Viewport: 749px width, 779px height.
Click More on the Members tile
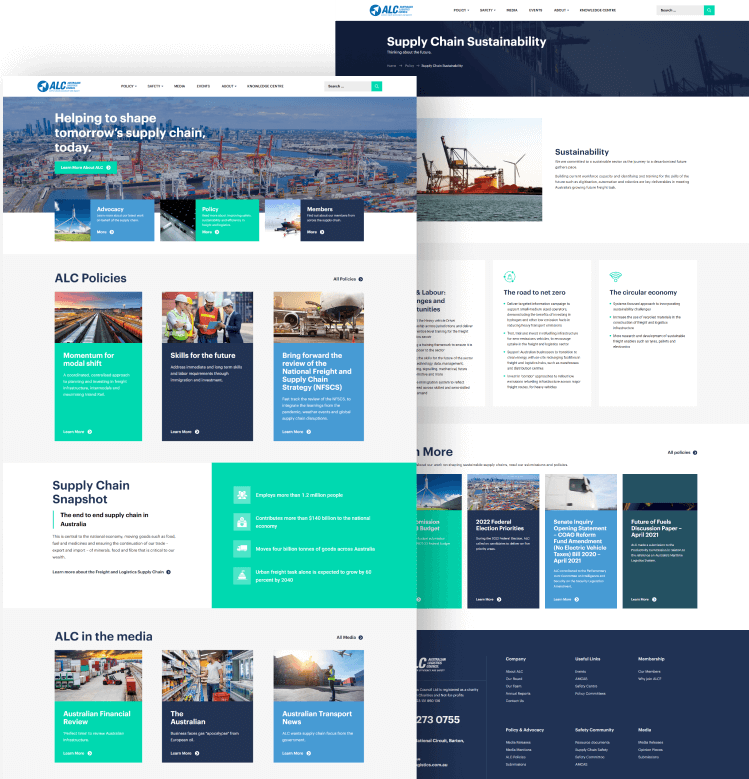pyautogui.click(x=315, y=232)
